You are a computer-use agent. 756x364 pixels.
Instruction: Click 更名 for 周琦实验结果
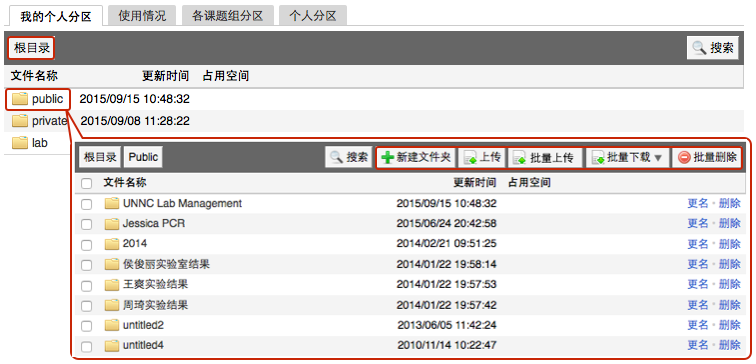[x=698, y=305]
